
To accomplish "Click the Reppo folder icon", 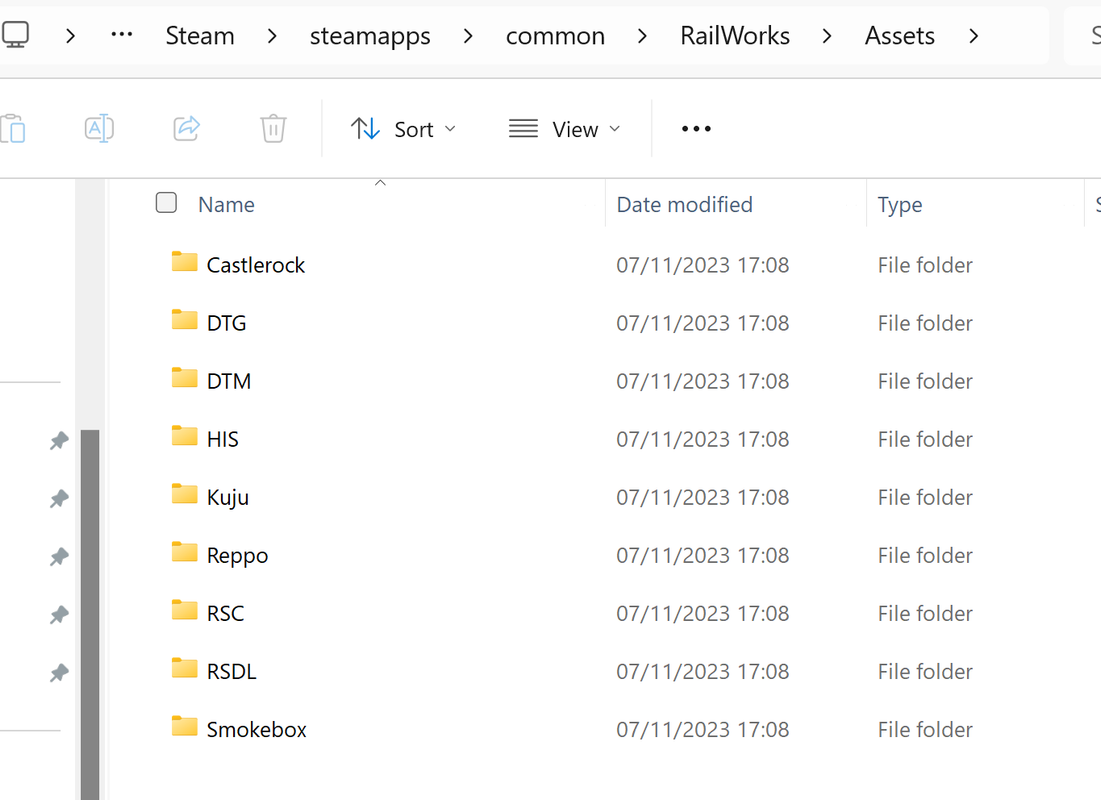I will click(185, 553).
